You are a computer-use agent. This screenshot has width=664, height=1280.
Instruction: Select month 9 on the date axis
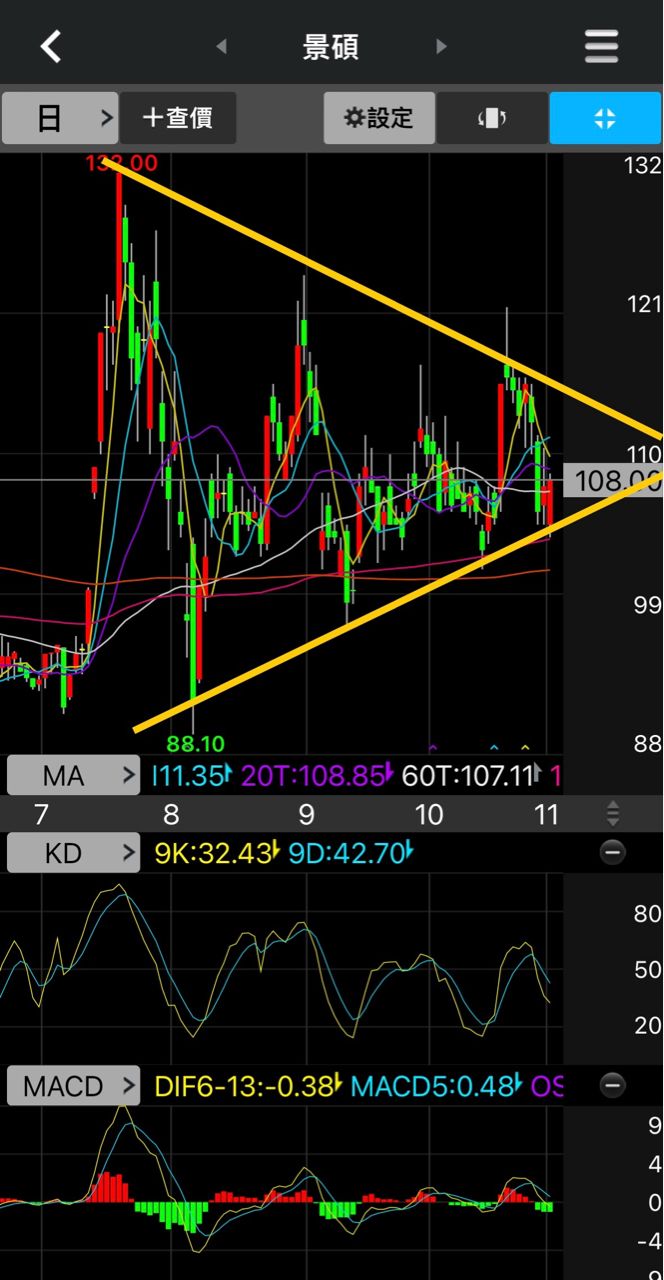point(306,814)
